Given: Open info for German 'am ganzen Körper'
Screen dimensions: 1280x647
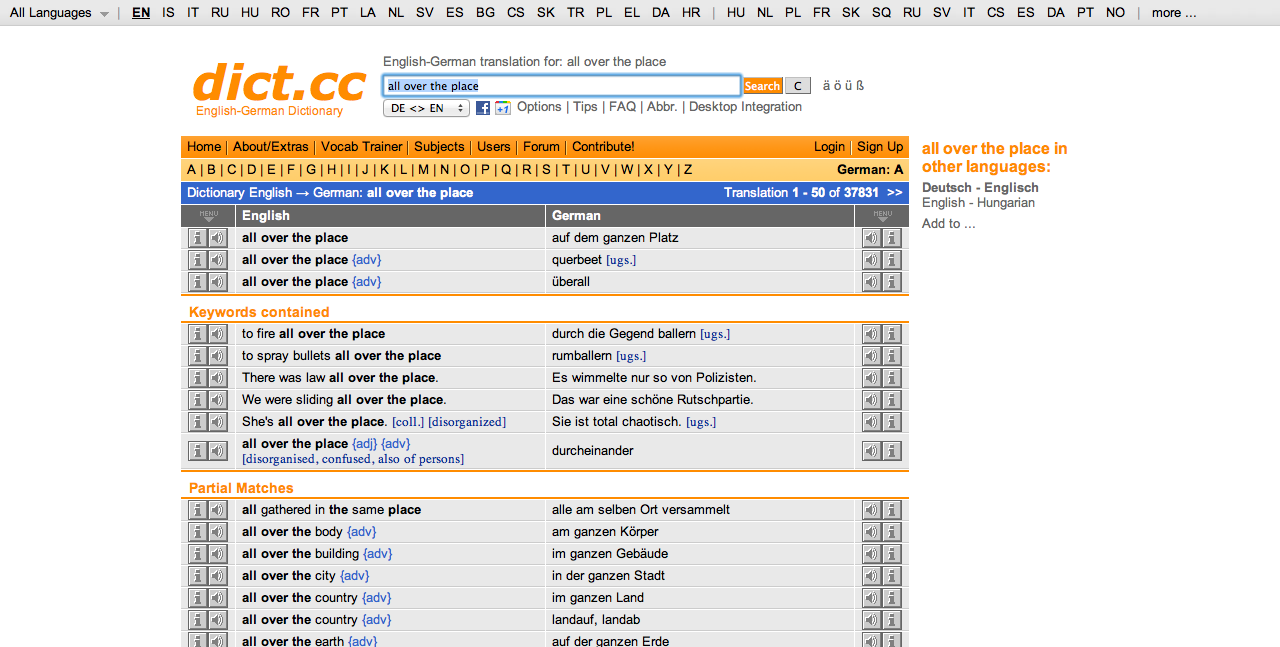Looking at the screenshot, I should pos(892,532).
